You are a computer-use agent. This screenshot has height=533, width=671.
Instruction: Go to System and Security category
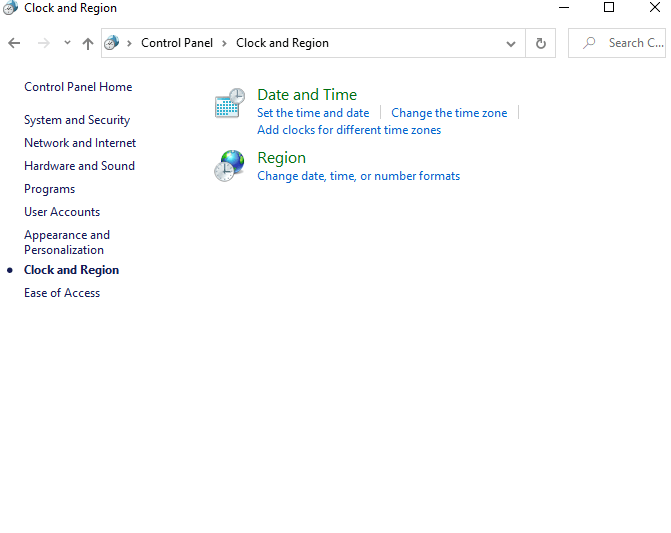(x=77, y=120)
